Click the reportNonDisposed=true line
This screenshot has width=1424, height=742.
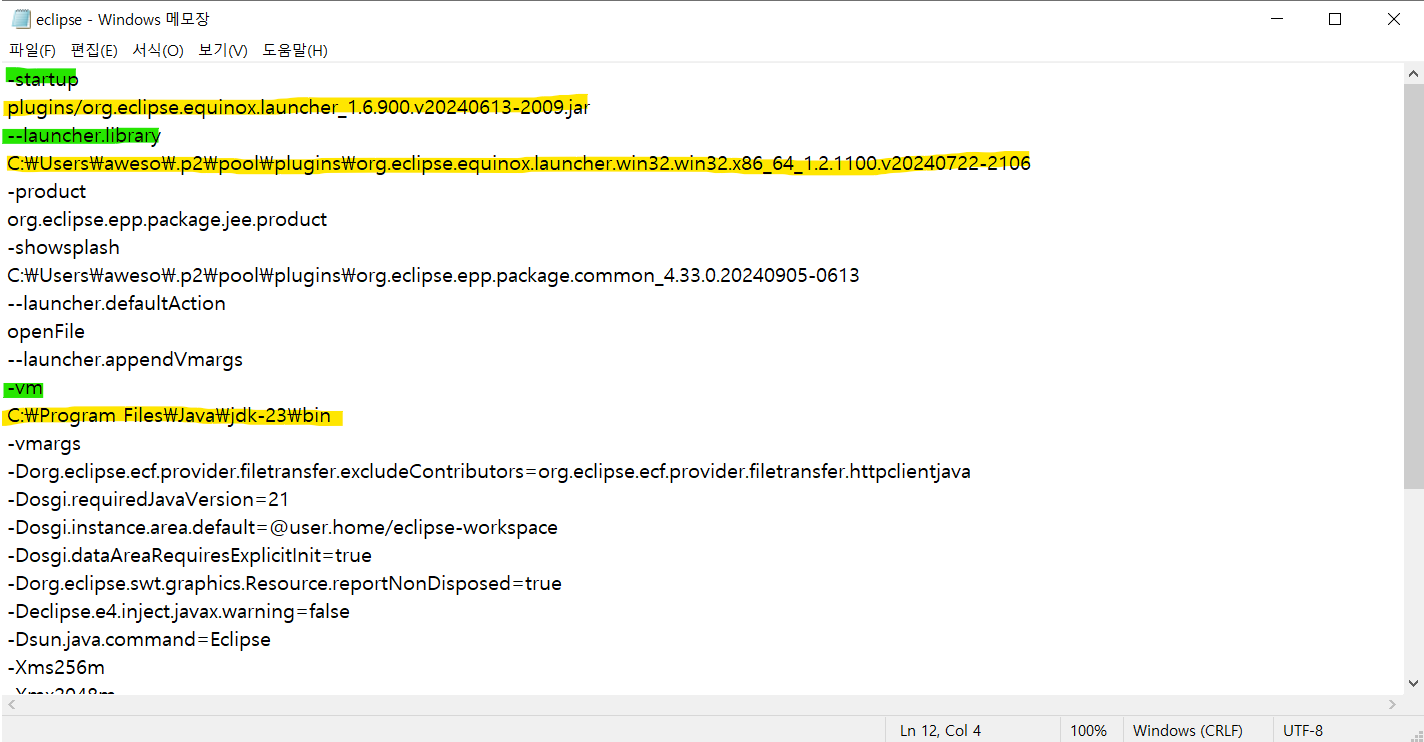(284, 583)
